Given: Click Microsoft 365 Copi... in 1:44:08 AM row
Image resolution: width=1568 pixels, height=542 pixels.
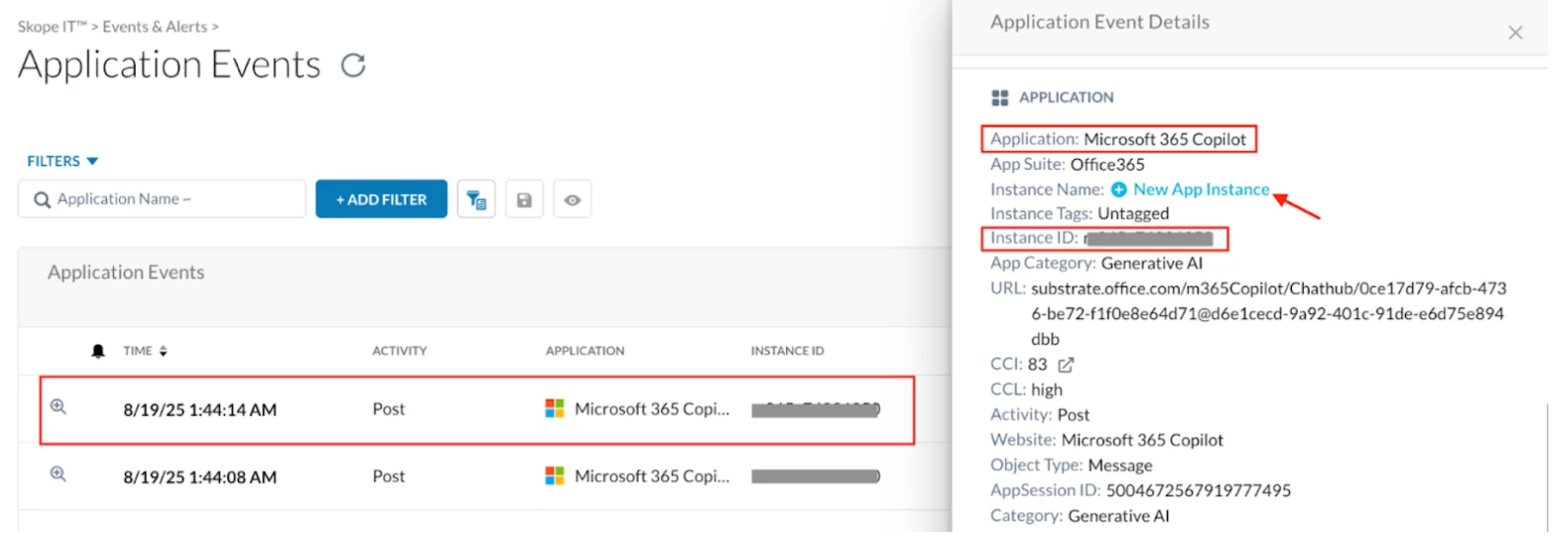Looking at the screenshot, I should pyautogui.click(x=652, y=476).
